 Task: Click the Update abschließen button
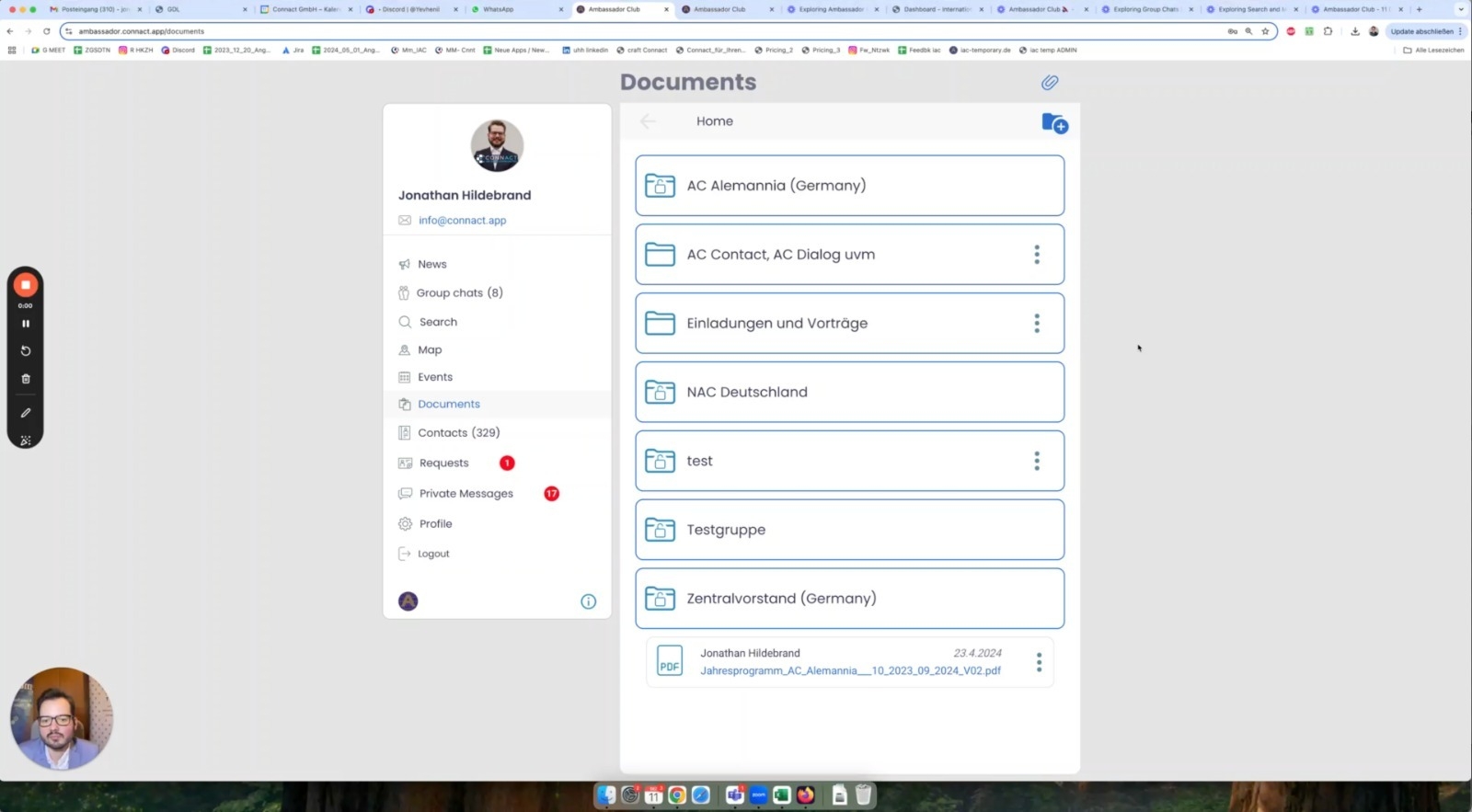tap(1425, 31)
